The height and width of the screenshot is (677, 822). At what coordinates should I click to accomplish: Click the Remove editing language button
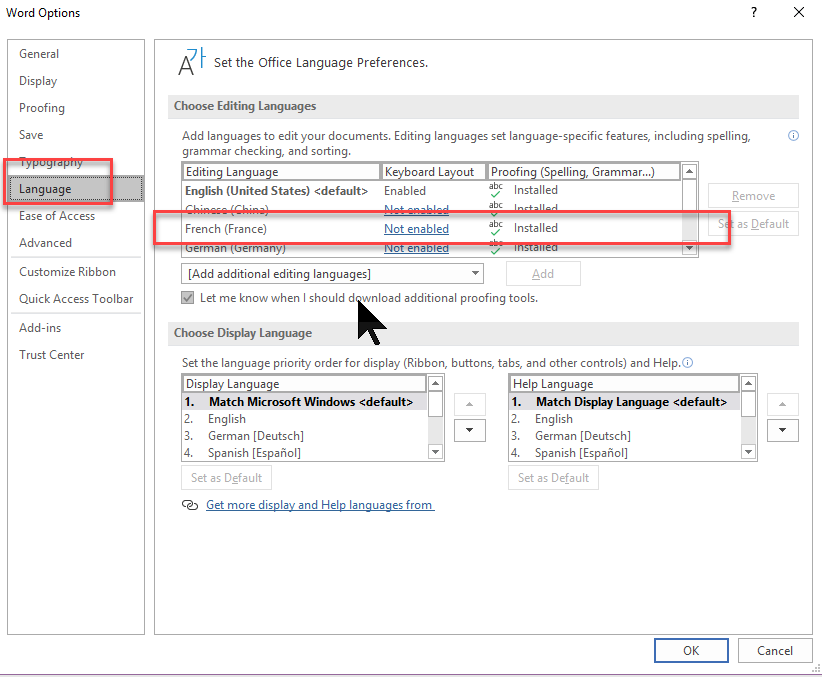tap(753, 196)
